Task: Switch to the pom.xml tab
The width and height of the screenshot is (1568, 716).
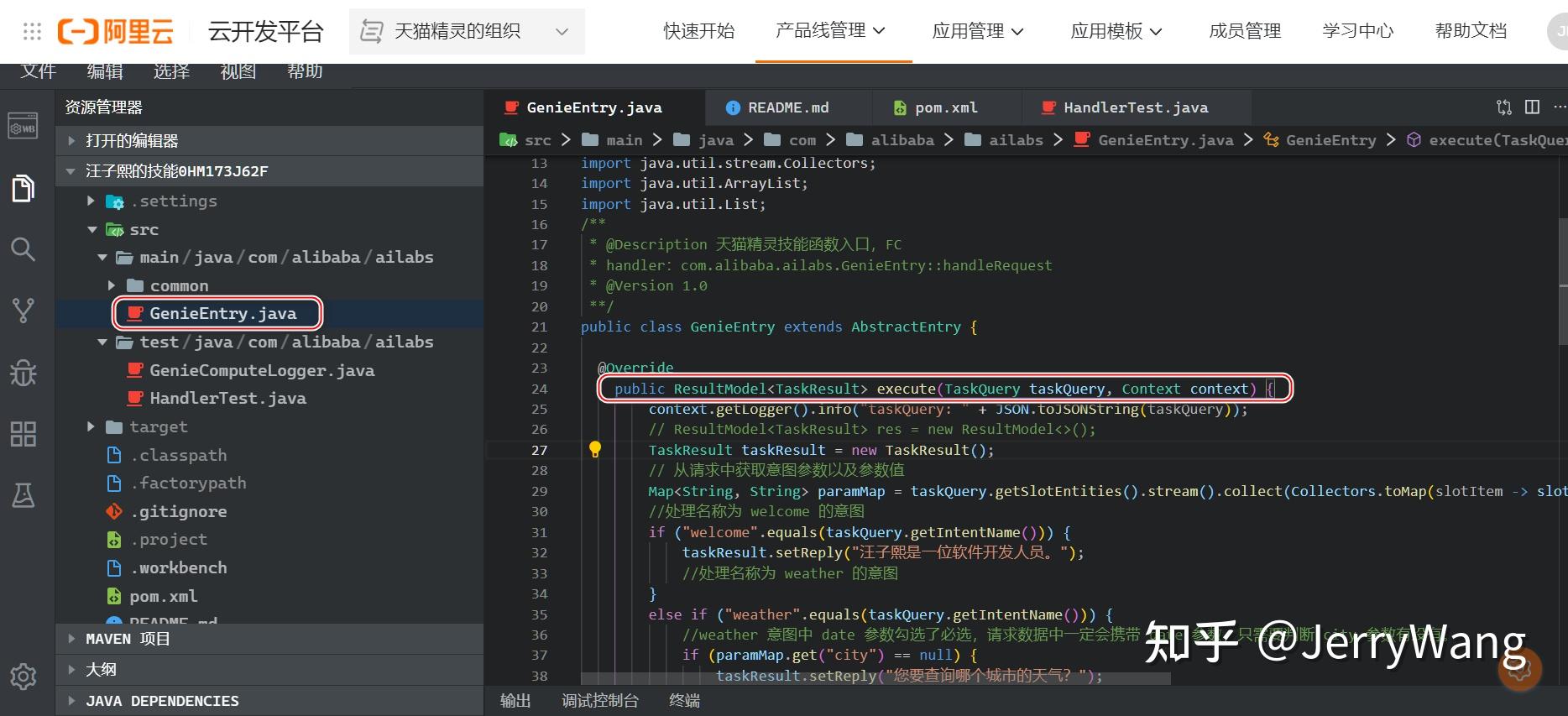Action: point(946,107)
